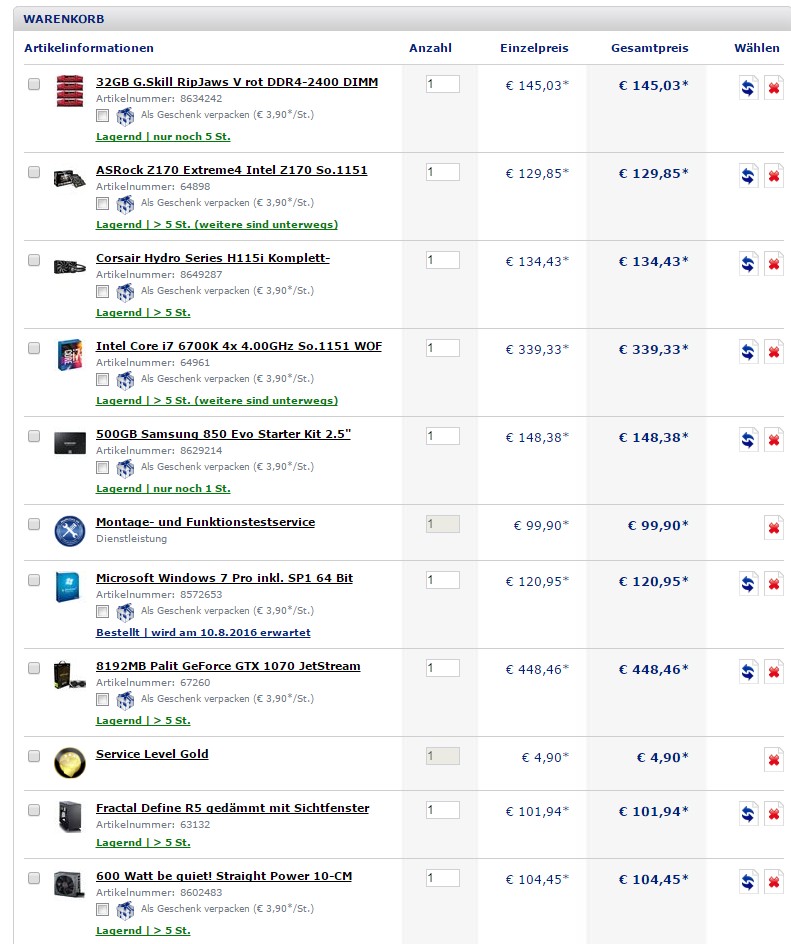Delete Corsair Hydro H115i from cart
Image resolution: width=791 pixels, height=944 pixels.
click(x=774, y=264)
